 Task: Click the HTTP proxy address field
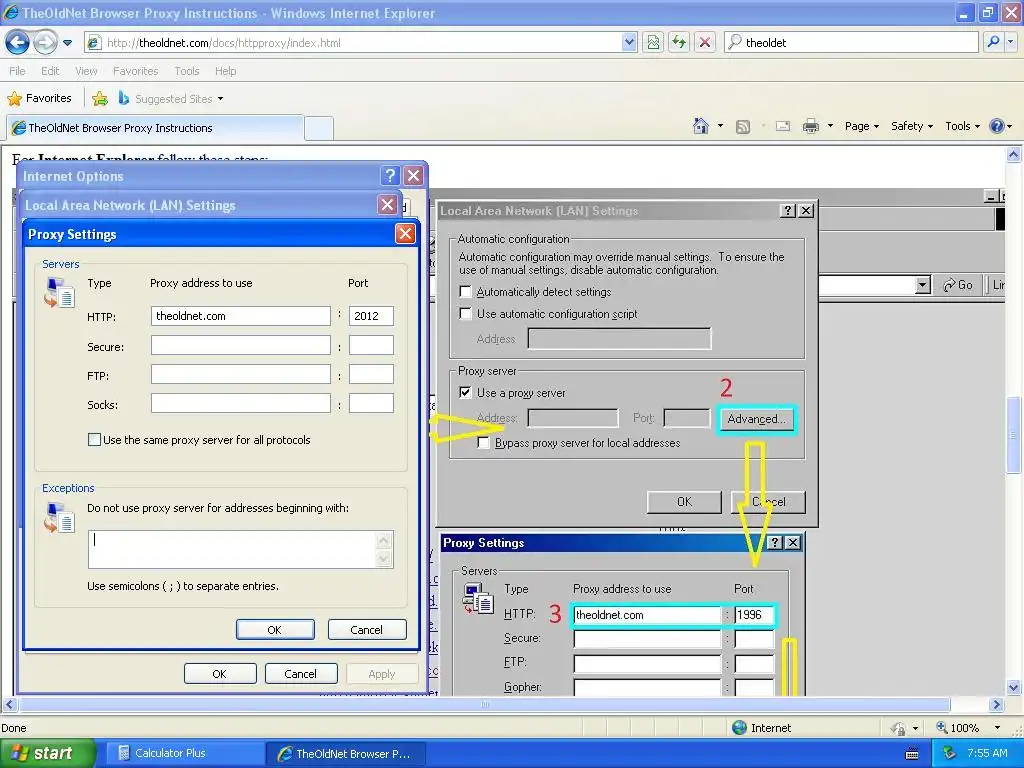click(x=240, y=316)
